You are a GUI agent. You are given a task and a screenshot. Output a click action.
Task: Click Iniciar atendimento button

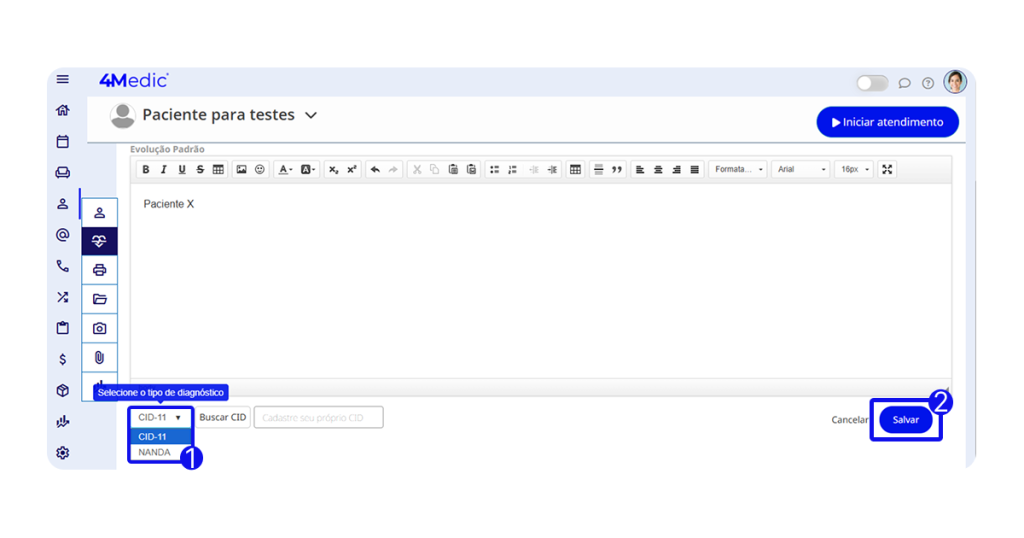click(887, 122)
